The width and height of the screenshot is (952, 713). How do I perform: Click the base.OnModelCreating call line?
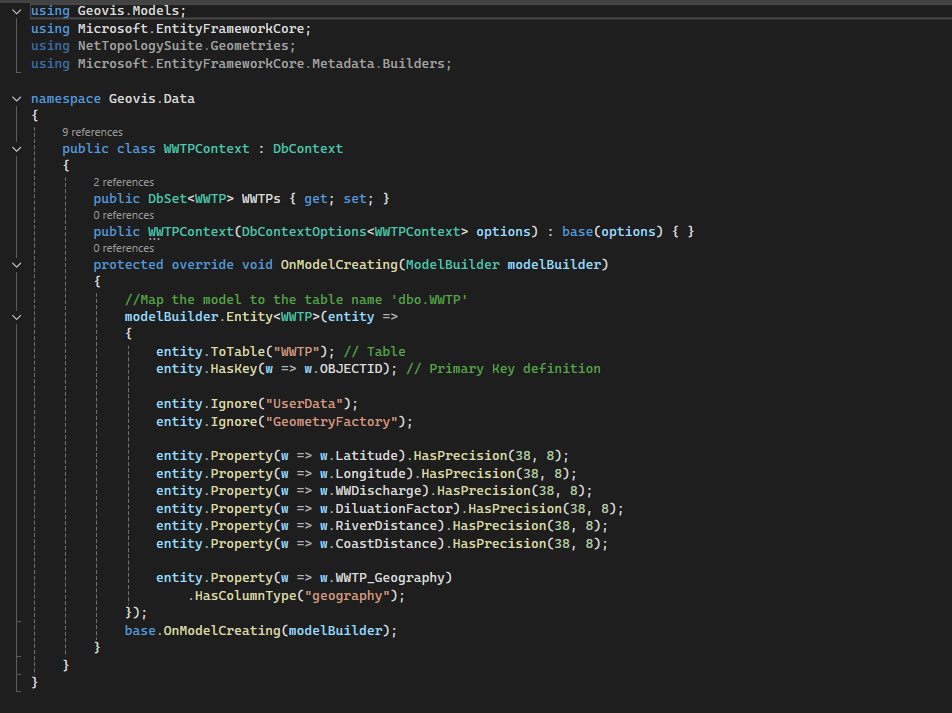260,630
